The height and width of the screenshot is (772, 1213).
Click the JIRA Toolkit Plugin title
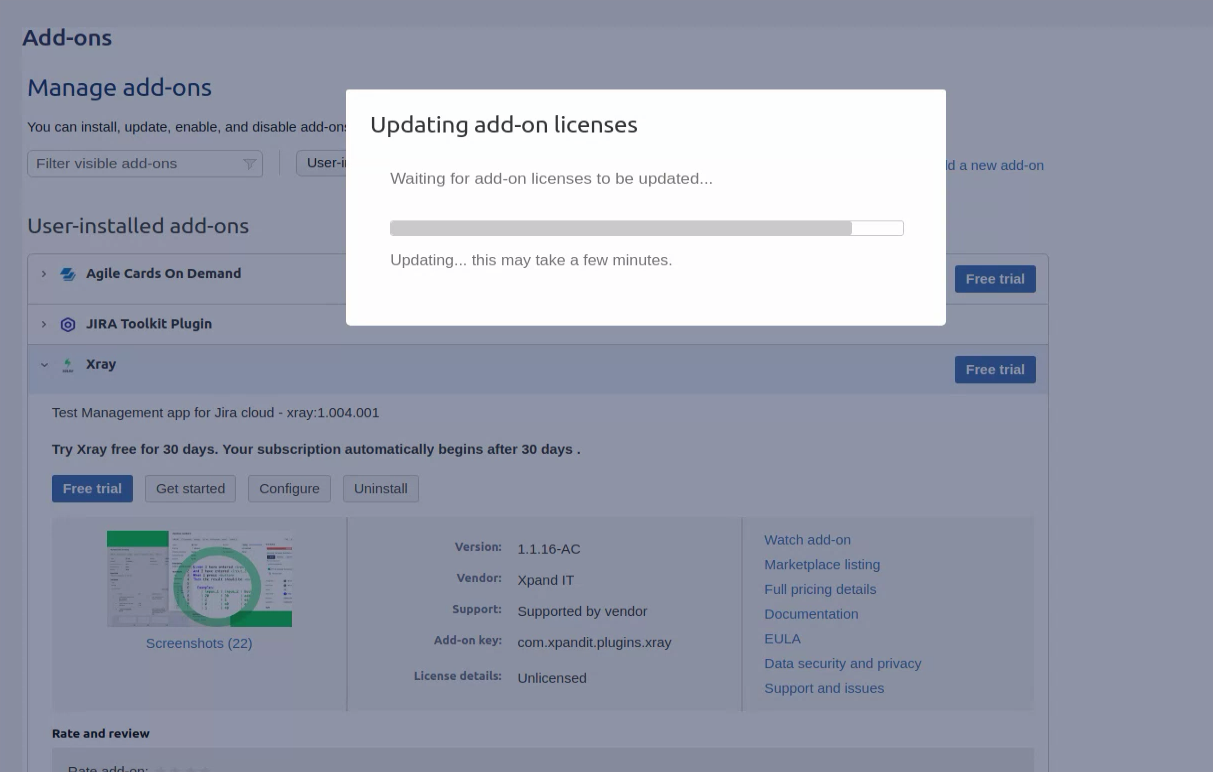[x=149, y=324]
